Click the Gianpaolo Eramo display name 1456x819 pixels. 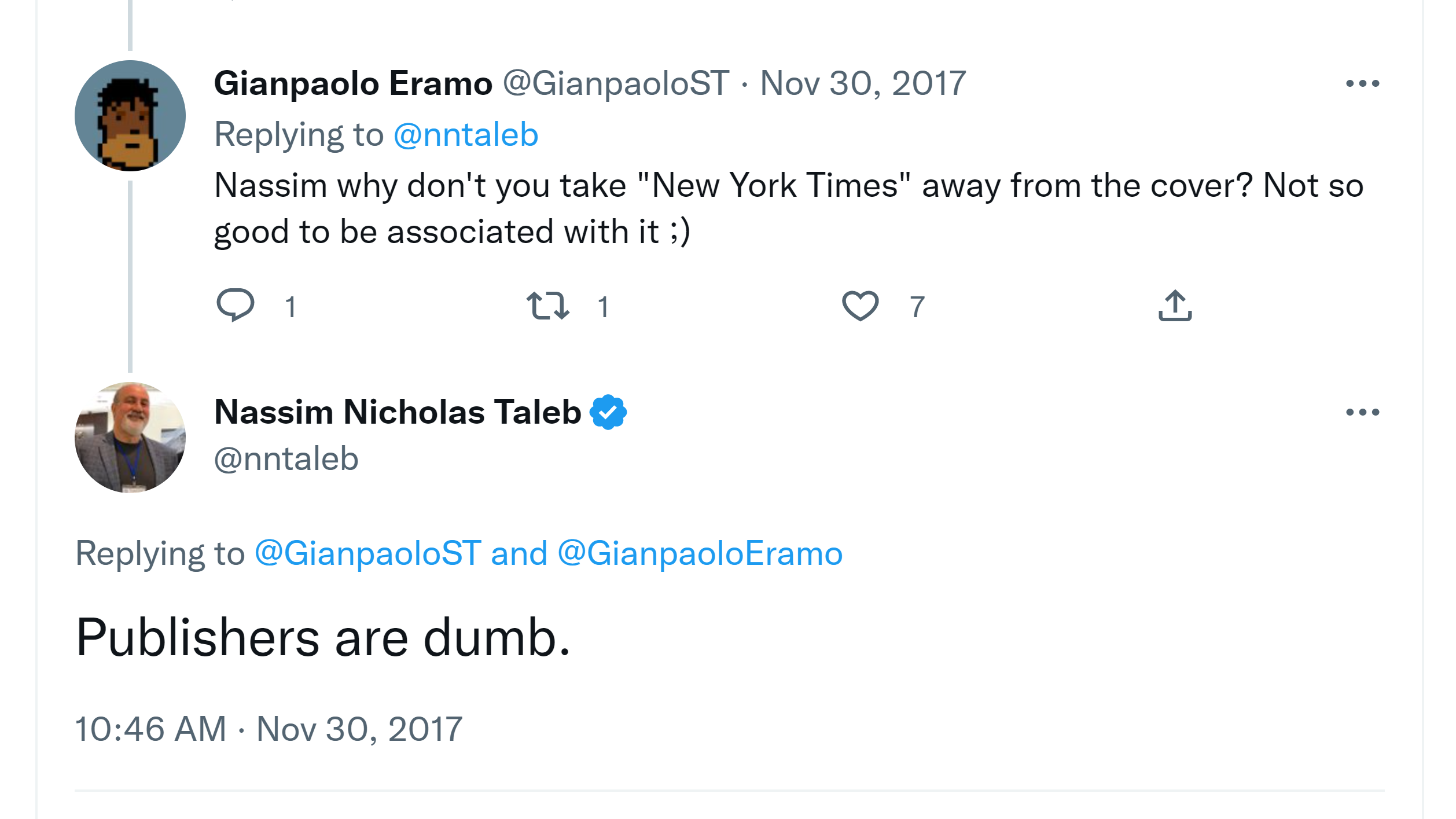click(x=353, y=83)
